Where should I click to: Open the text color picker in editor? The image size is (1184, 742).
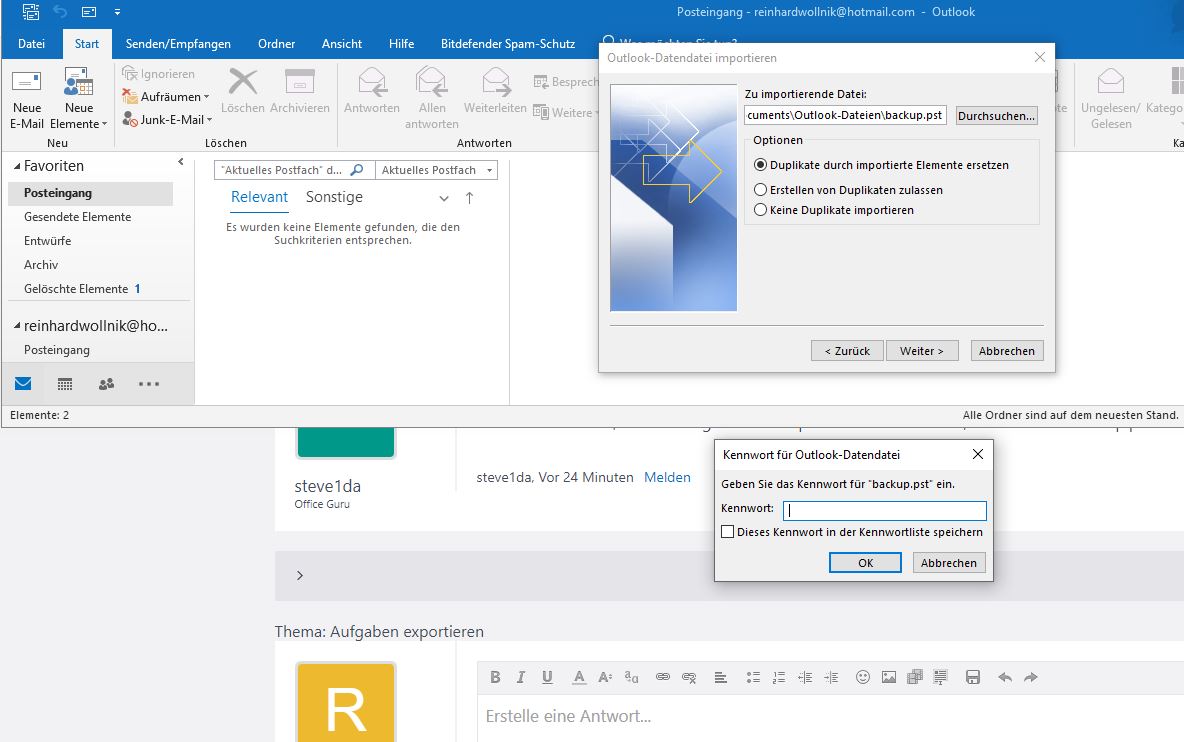point(579,677)
